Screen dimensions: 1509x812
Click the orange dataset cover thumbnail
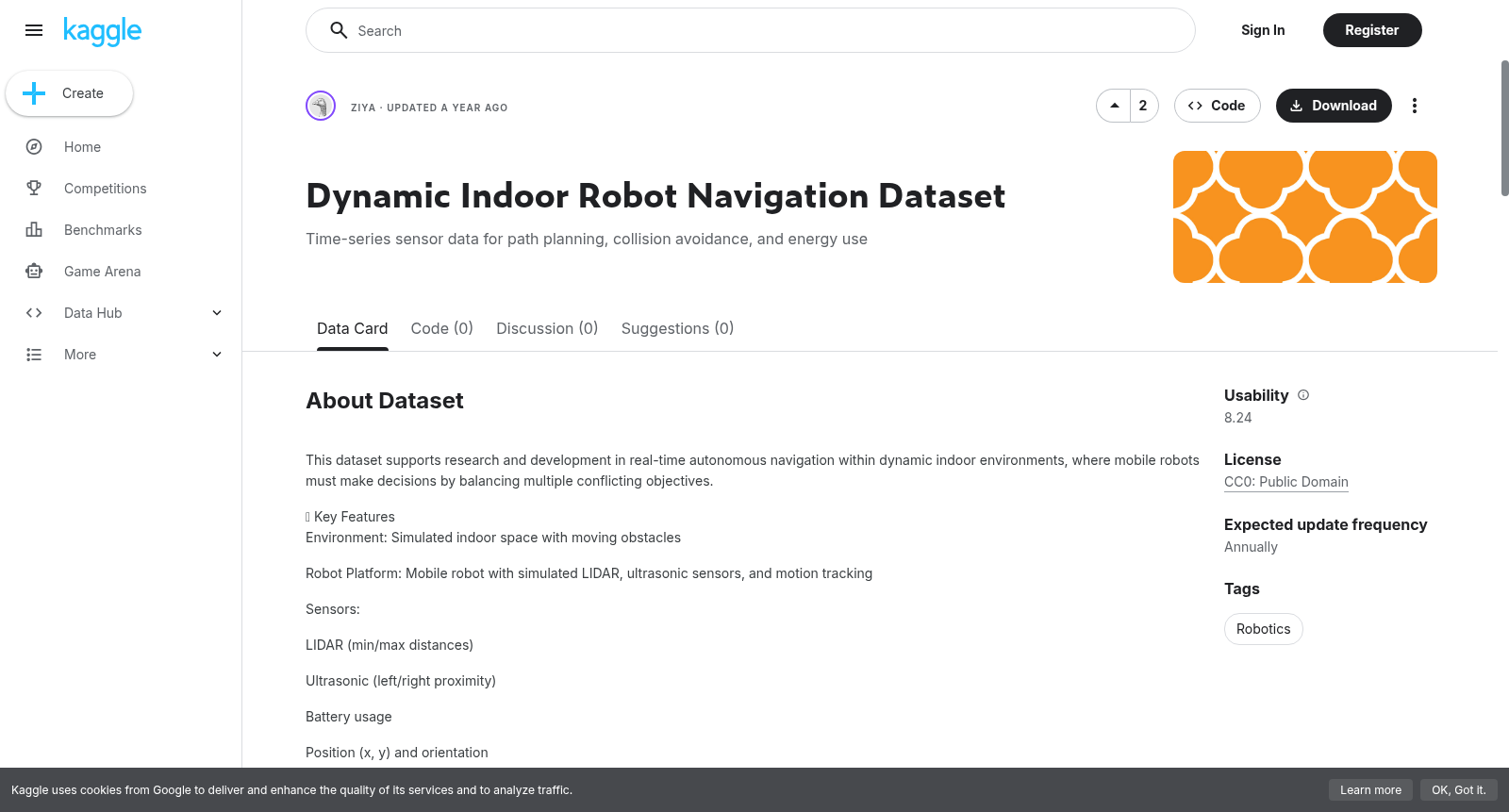(1305, 217)
